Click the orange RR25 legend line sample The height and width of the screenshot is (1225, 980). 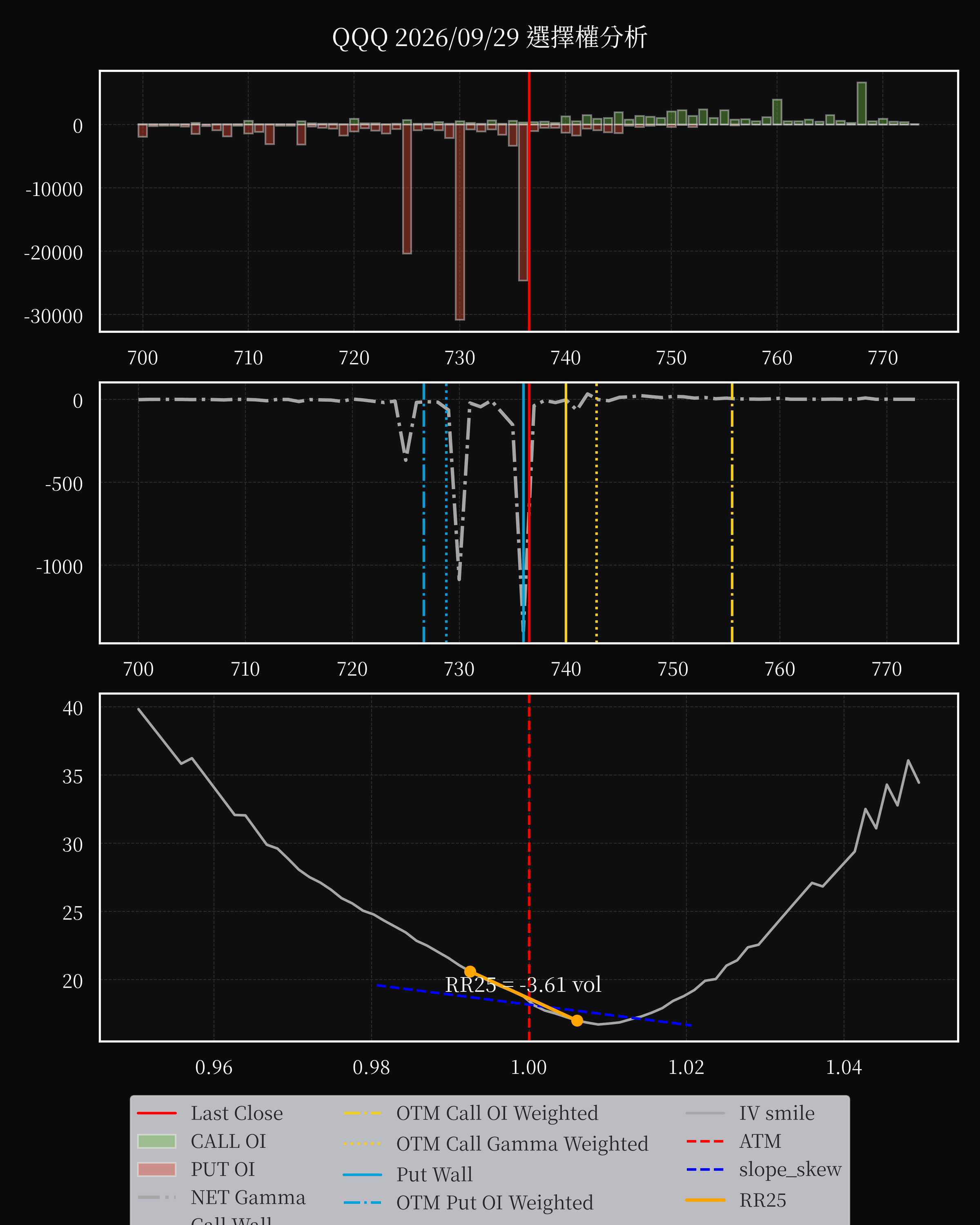click(705, 1200)
